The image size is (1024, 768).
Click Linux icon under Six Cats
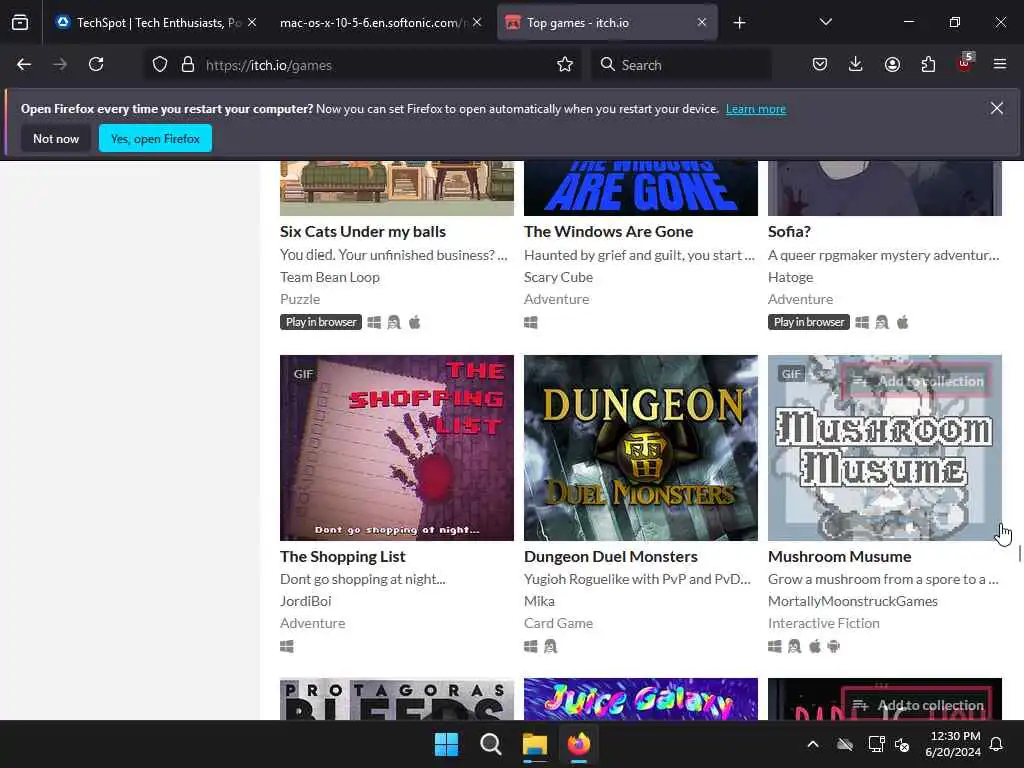(x=394, y=322)
